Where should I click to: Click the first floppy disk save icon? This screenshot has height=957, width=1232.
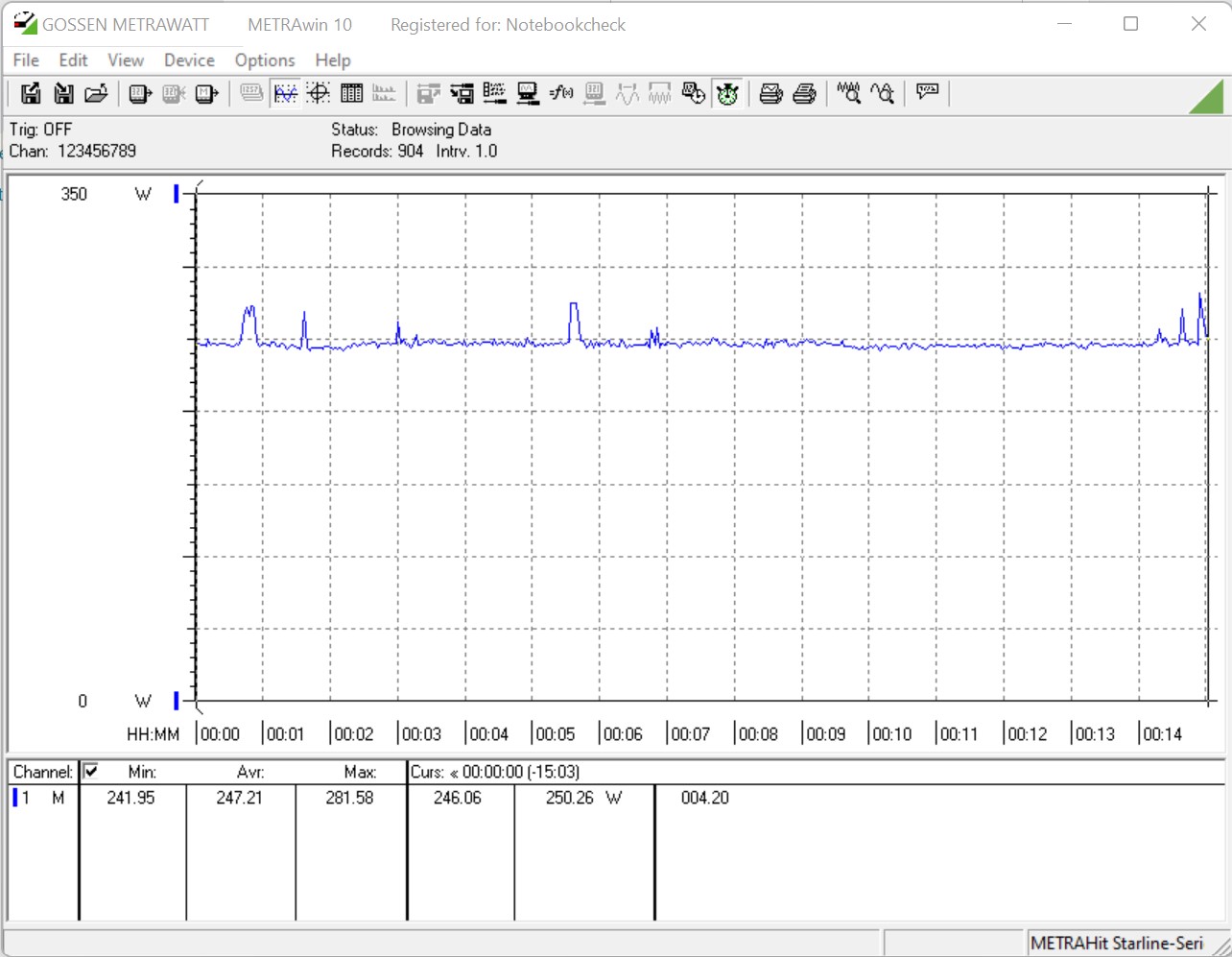31,93
